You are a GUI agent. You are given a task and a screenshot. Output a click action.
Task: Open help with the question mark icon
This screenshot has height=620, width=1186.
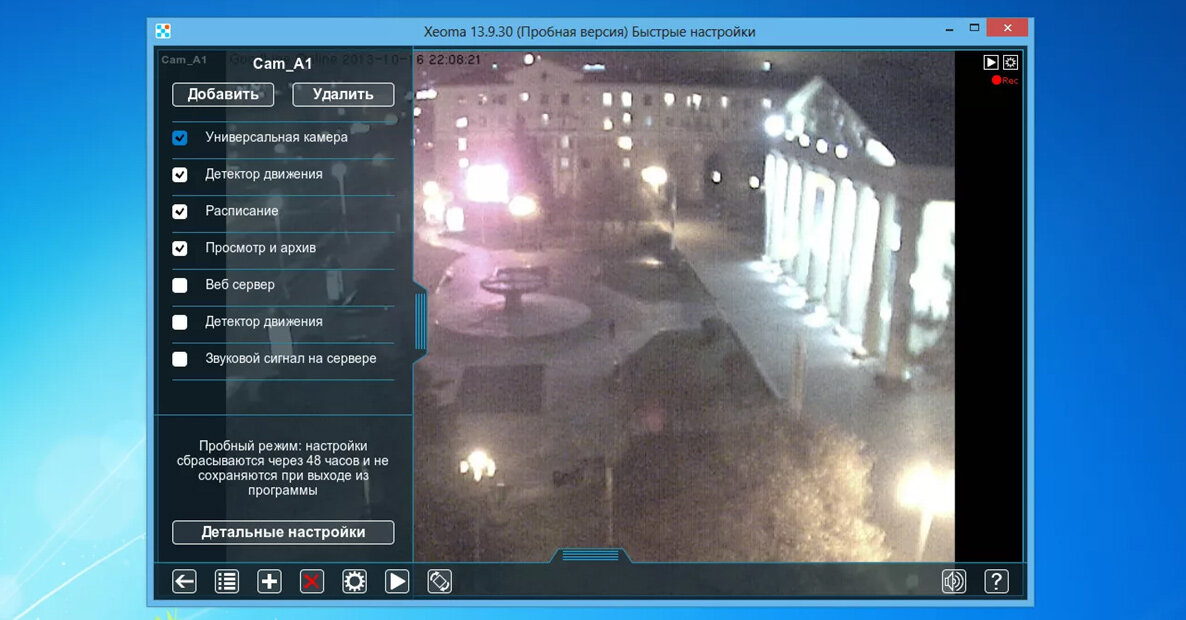[996, 581]
